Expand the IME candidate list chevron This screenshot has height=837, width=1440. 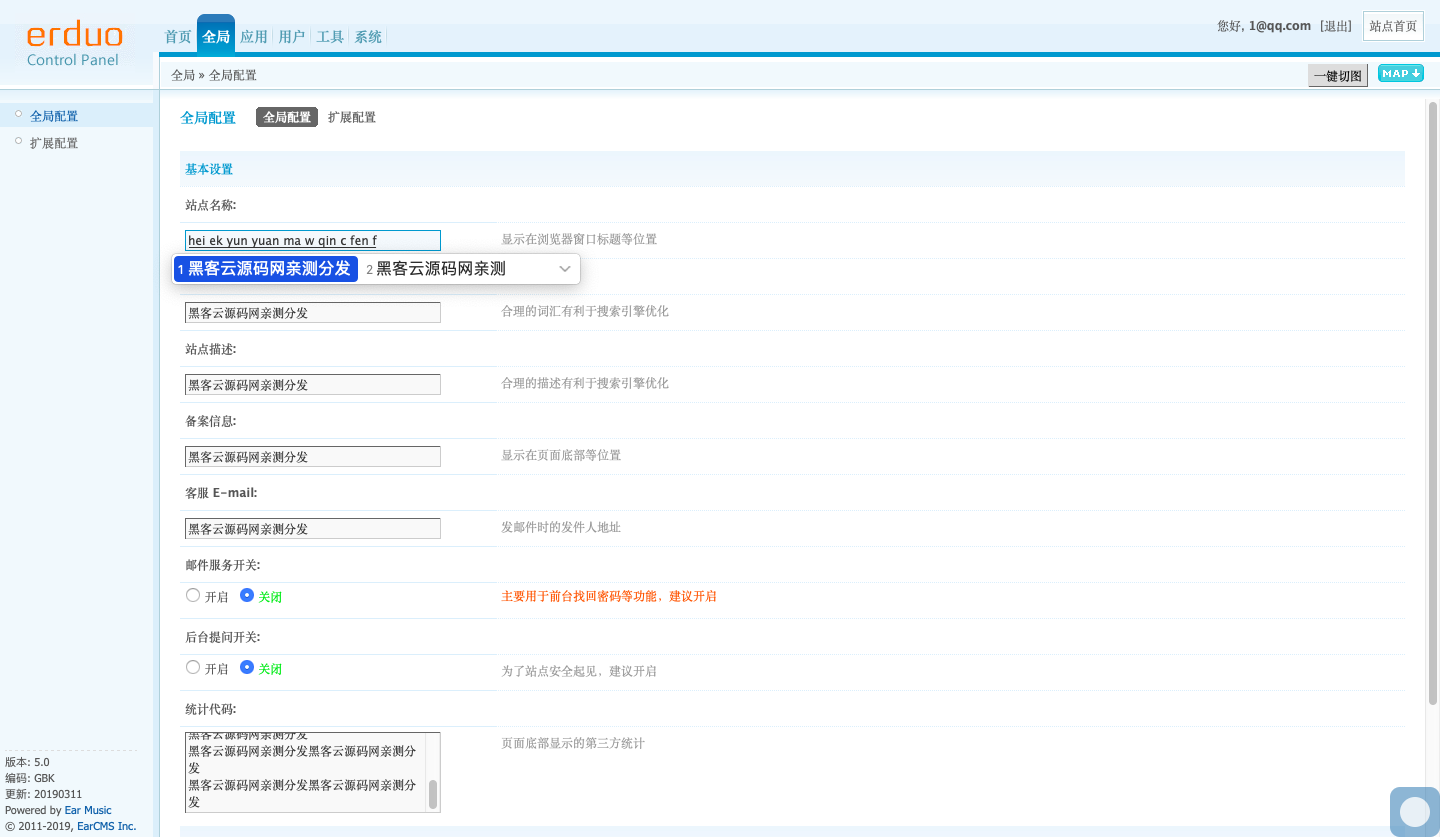[565, 269]
